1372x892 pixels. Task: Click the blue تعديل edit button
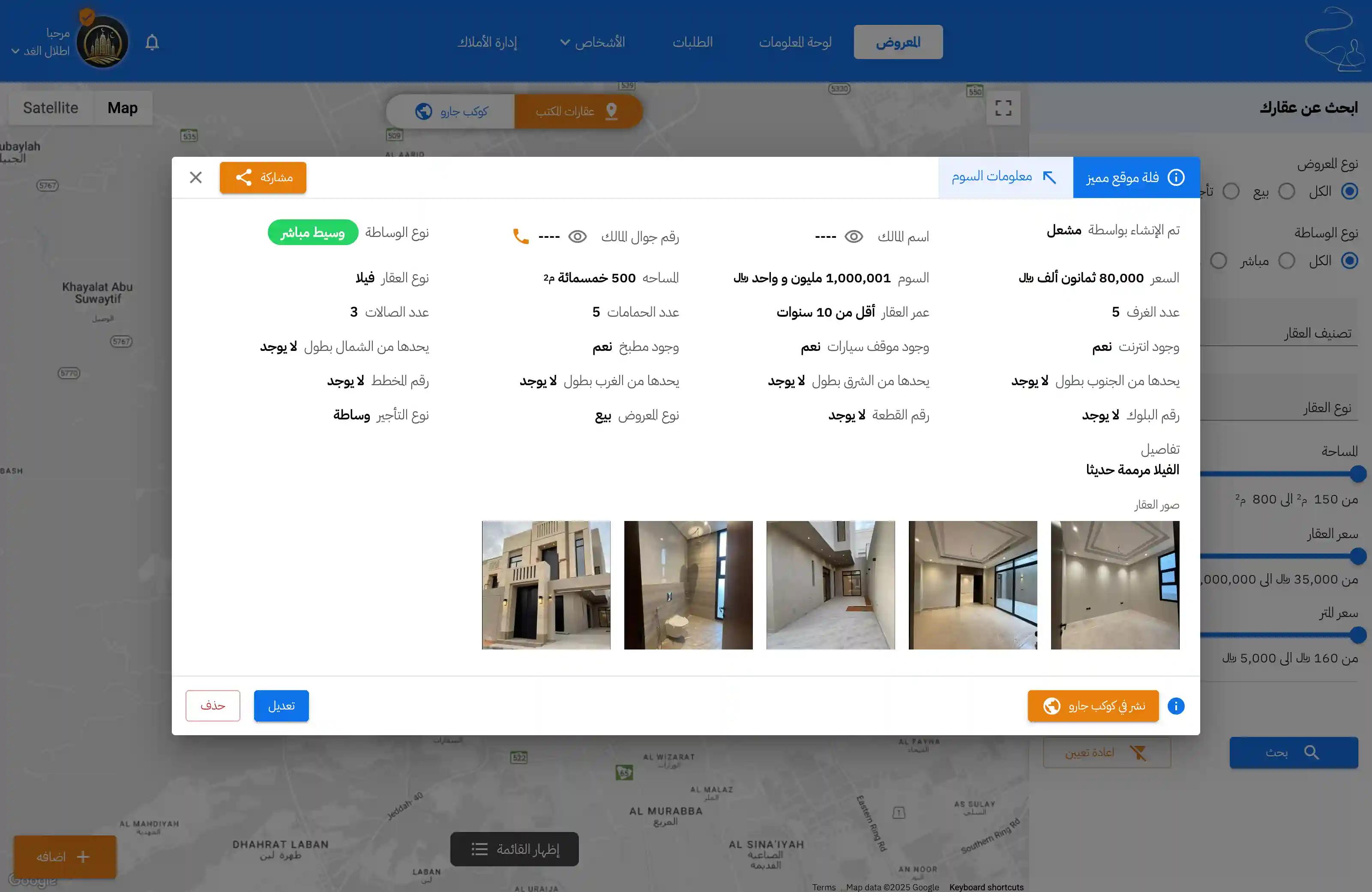pyautogui.click(x=282, y=706)
